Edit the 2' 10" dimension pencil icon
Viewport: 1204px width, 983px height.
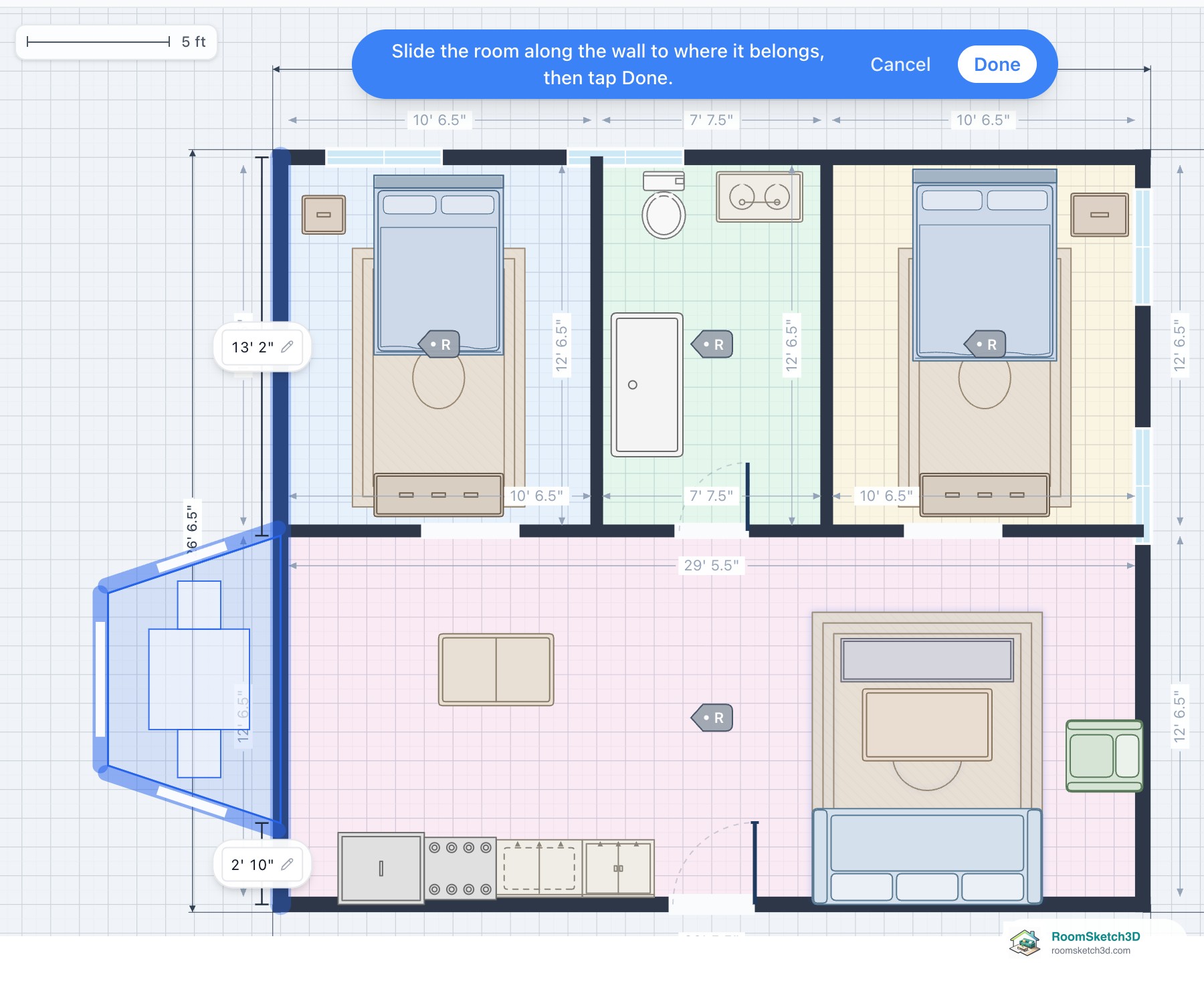tap(288, 864)
